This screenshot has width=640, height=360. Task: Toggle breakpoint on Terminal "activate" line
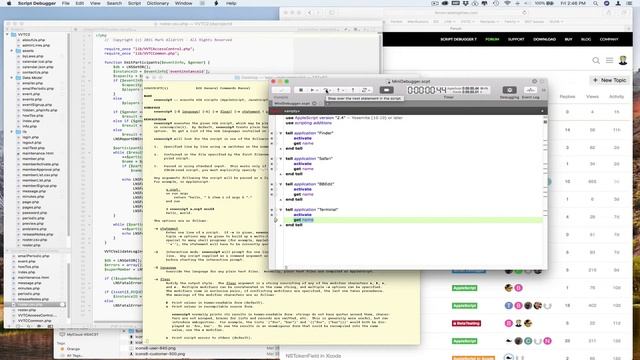click(272, 215)
